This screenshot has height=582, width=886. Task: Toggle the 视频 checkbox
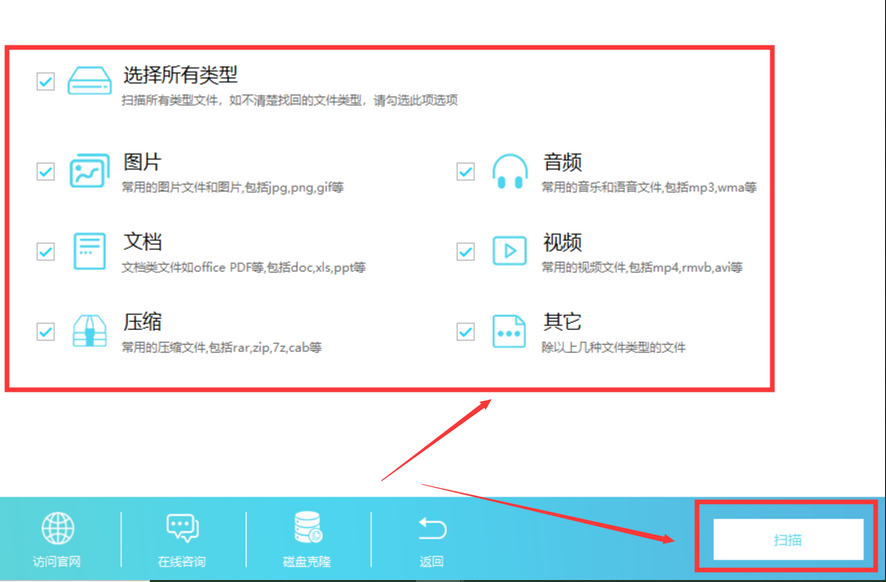point(464,251)
